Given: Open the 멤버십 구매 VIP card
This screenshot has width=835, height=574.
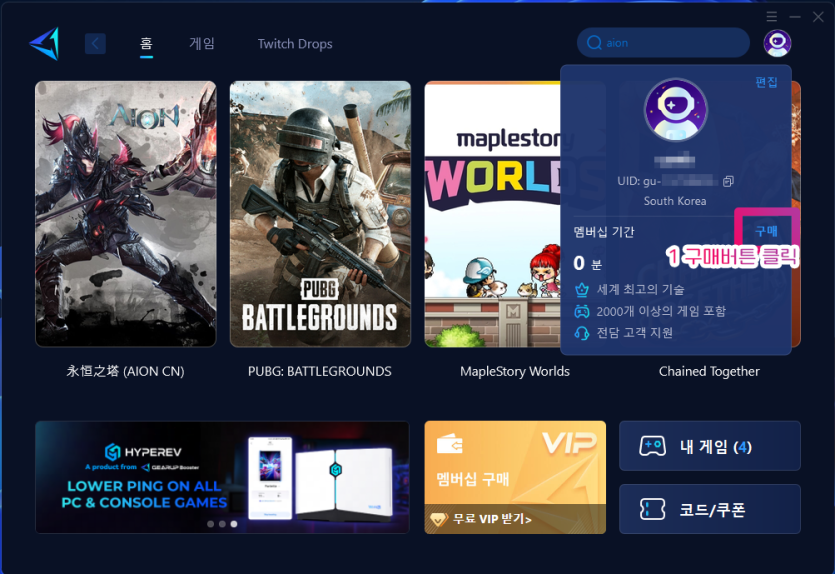Looking at the screenshot, I should coord(514,465).
